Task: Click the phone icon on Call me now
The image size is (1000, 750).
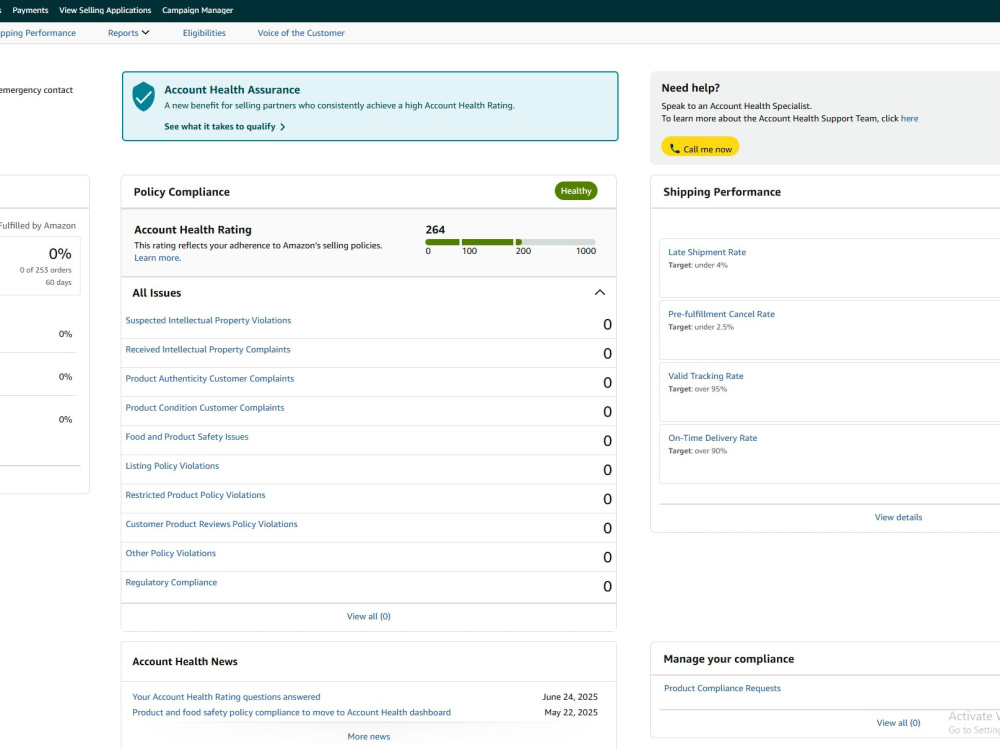Action: 674,149
